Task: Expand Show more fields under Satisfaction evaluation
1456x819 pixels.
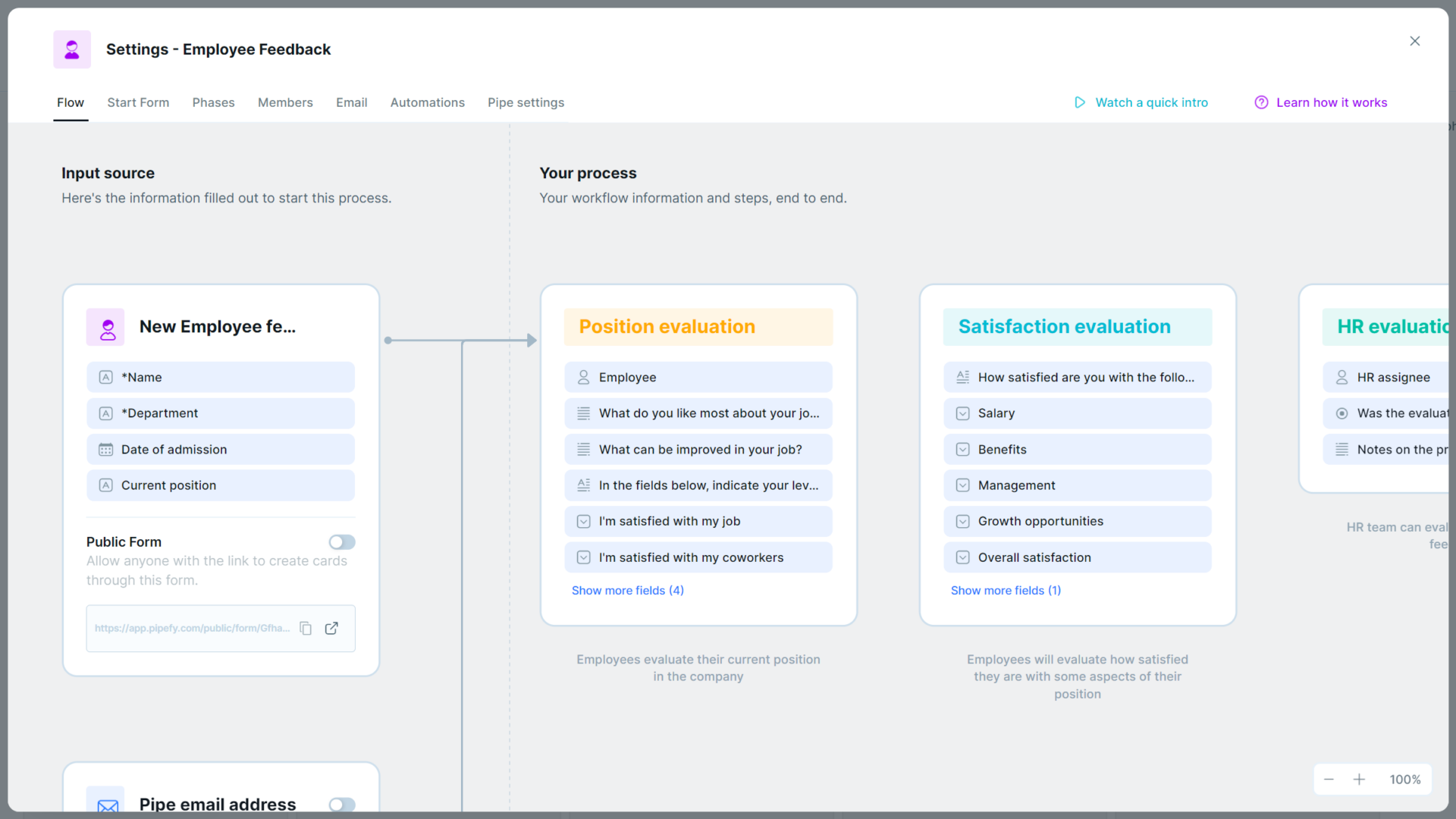Action: point(1006,590)
